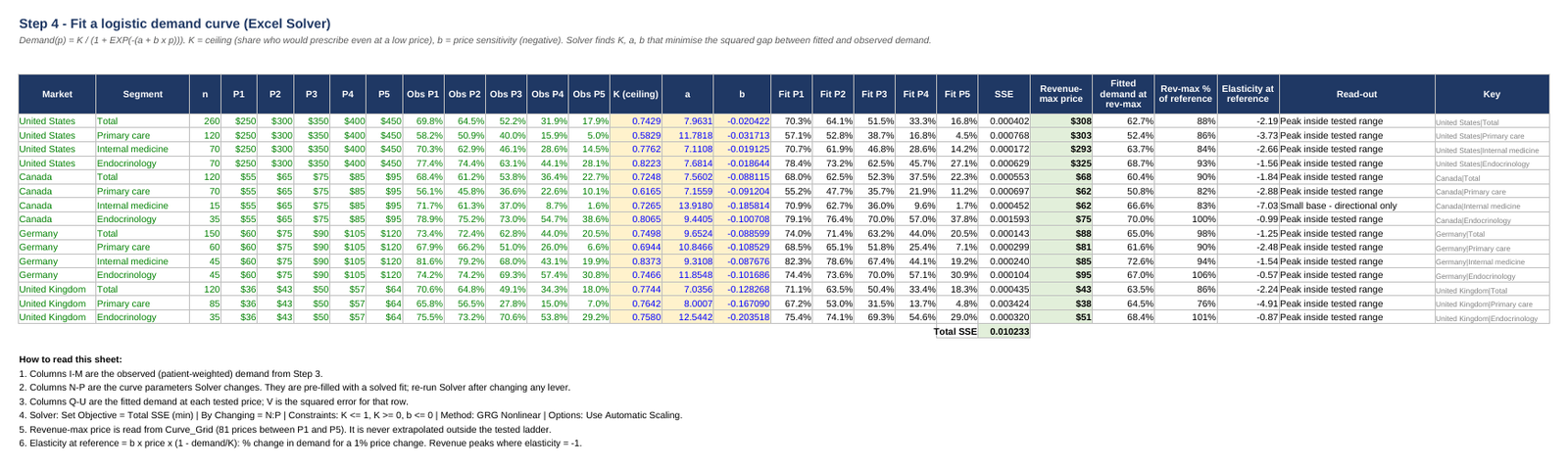The width and height of the screenshot is (1568, 467).
Task: Select the rev-max percentage 106%
Action: pyautogui.click(x=1186, y=276)
